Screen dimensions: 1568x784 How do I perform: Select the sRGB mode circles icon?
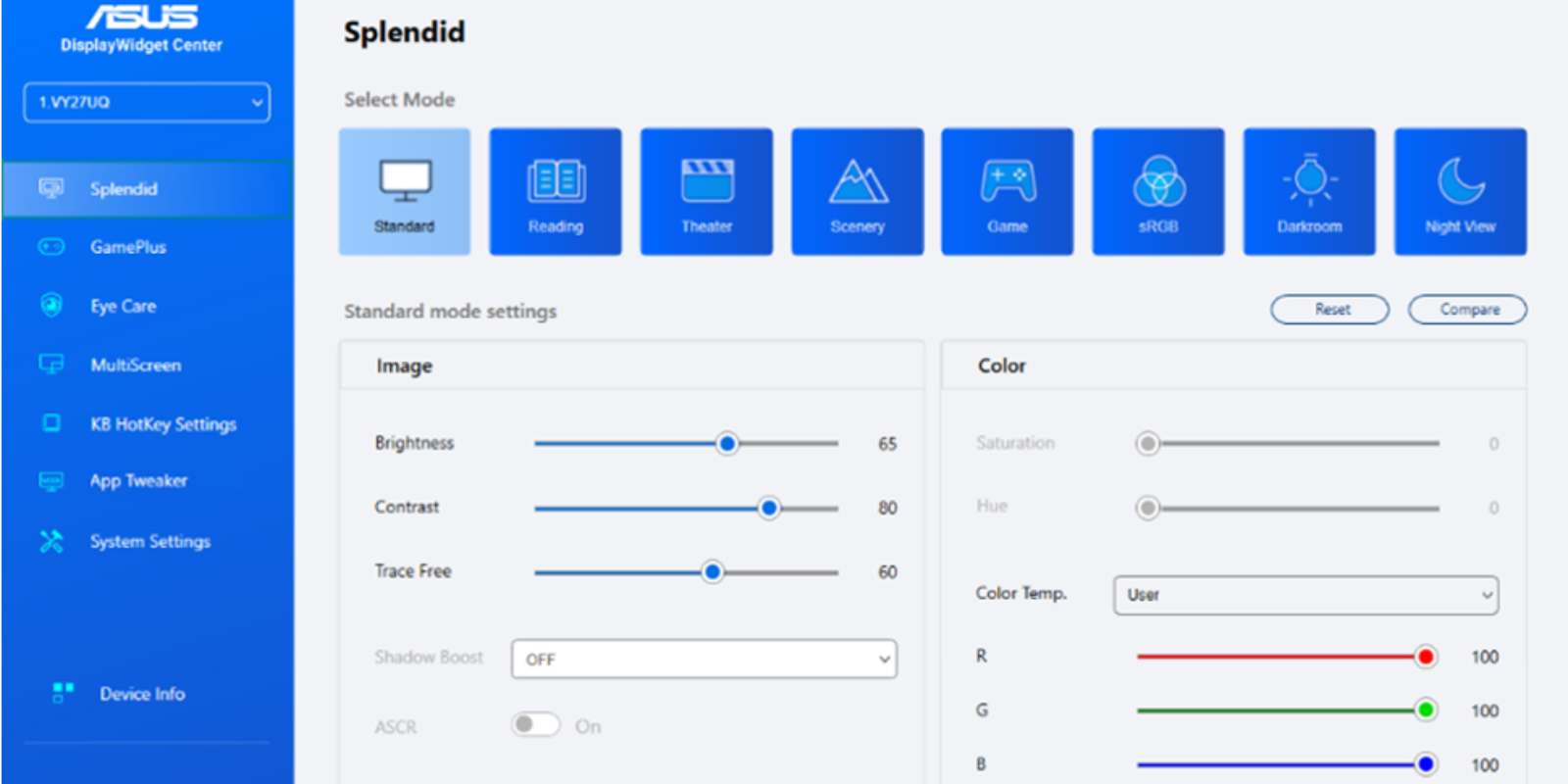pyautogui.click(x=1158, y=180)
